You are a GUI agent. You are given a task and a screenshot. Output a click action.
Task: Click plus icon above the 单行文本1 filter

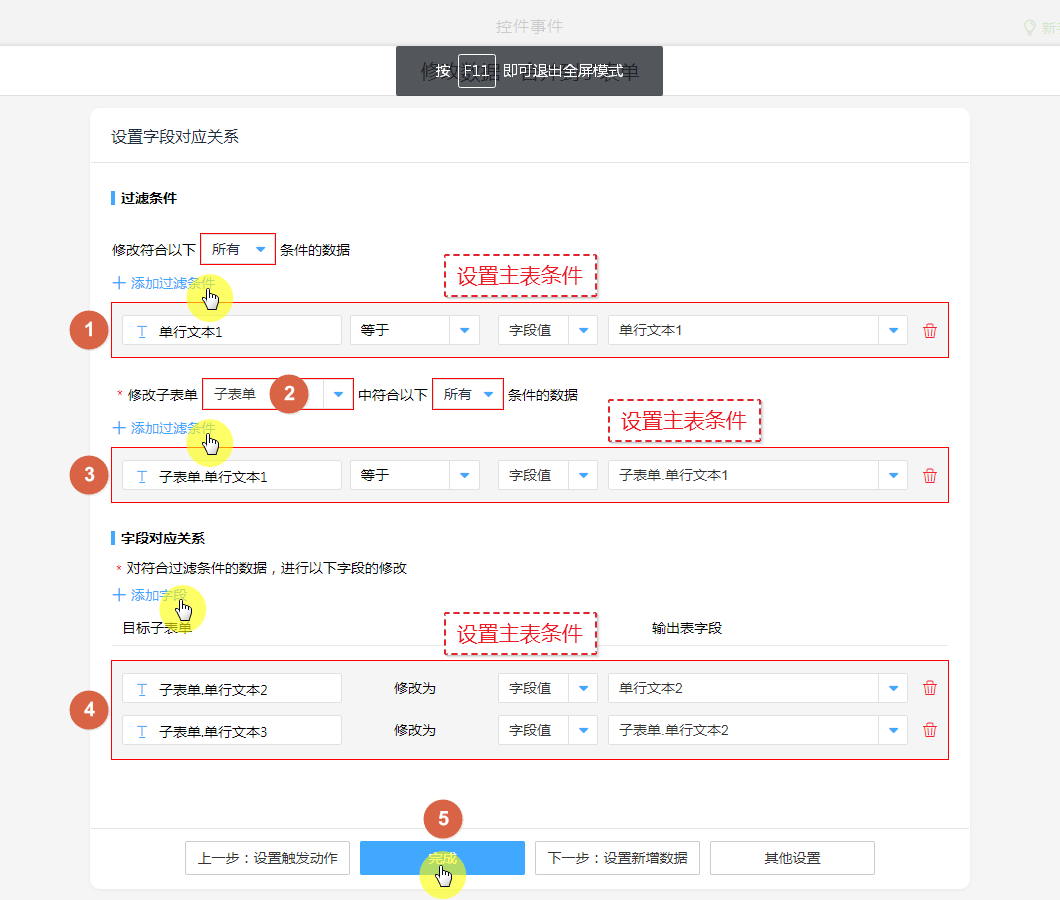(x=119, y=283)
